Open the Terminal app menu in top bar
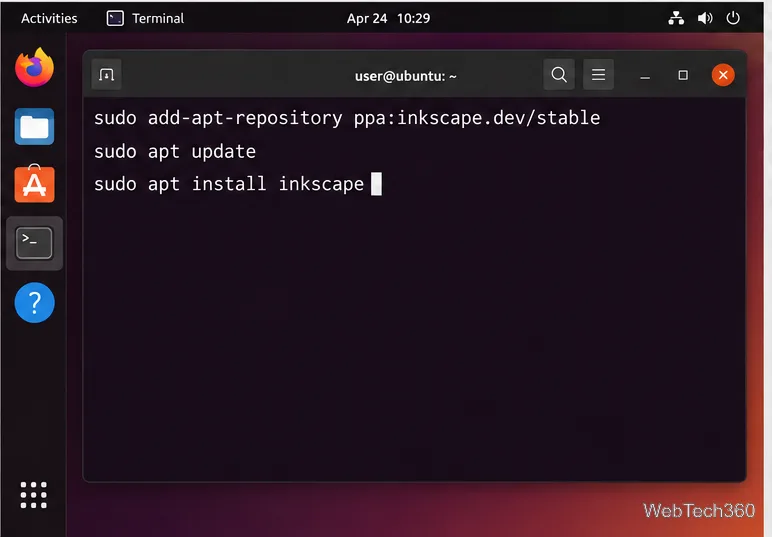 tap(145, 18)
